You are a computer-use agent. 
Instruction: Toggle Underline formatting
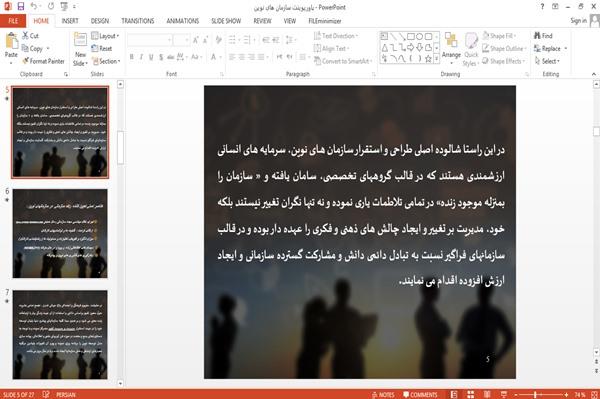coord(151,57)
